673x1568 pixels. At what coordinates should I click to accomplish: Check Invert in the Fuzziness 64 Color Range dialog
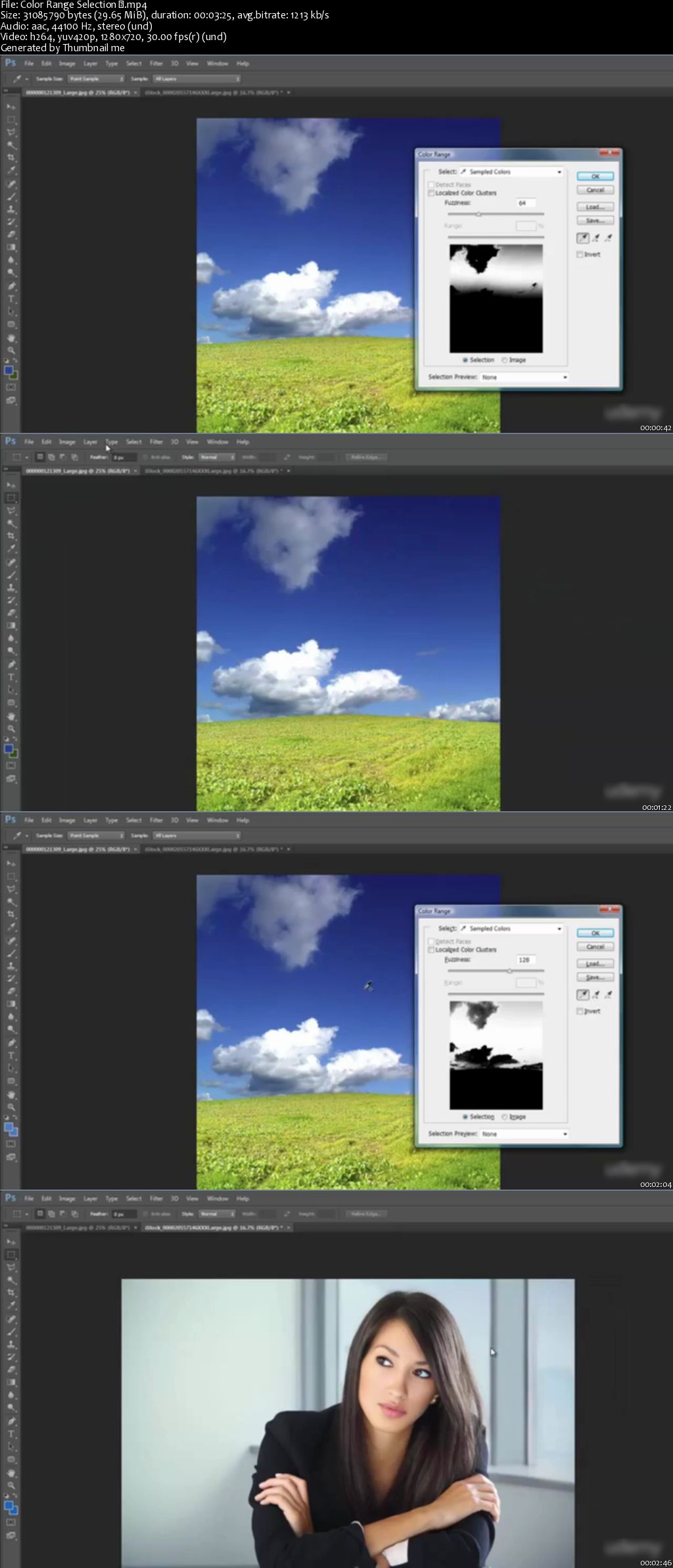point(580,254)
